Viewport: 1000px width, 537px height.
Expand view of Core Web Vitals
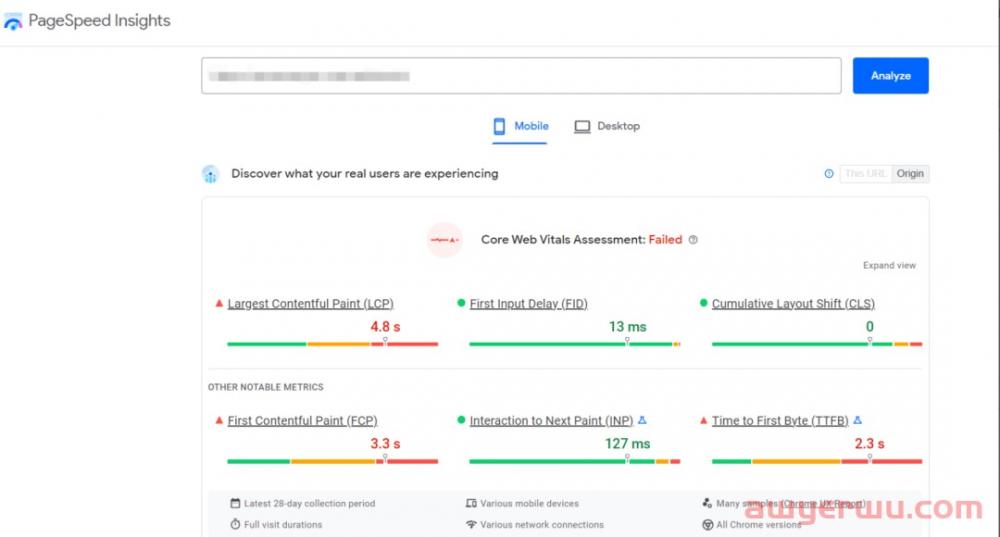(x=889, y=266)
